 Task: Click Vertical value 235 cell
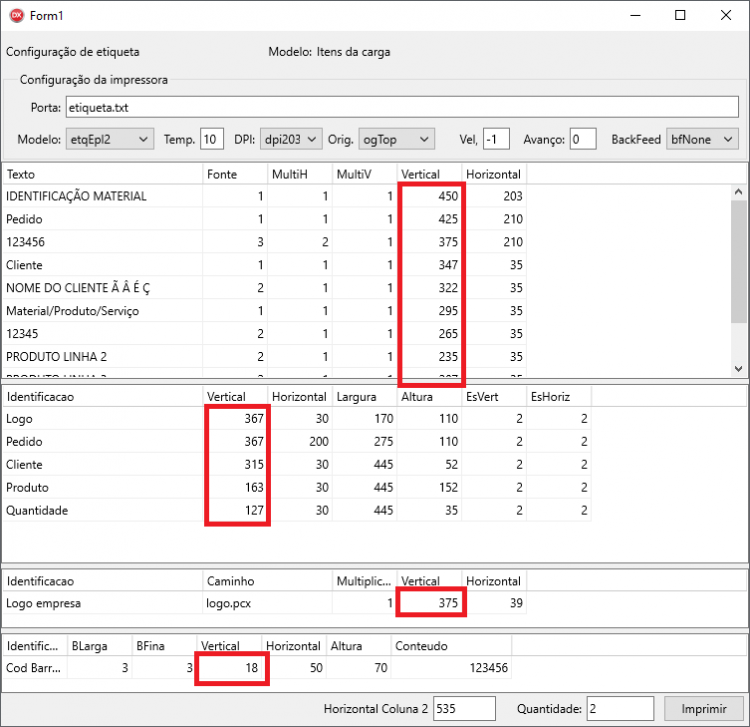pos(429,357)
